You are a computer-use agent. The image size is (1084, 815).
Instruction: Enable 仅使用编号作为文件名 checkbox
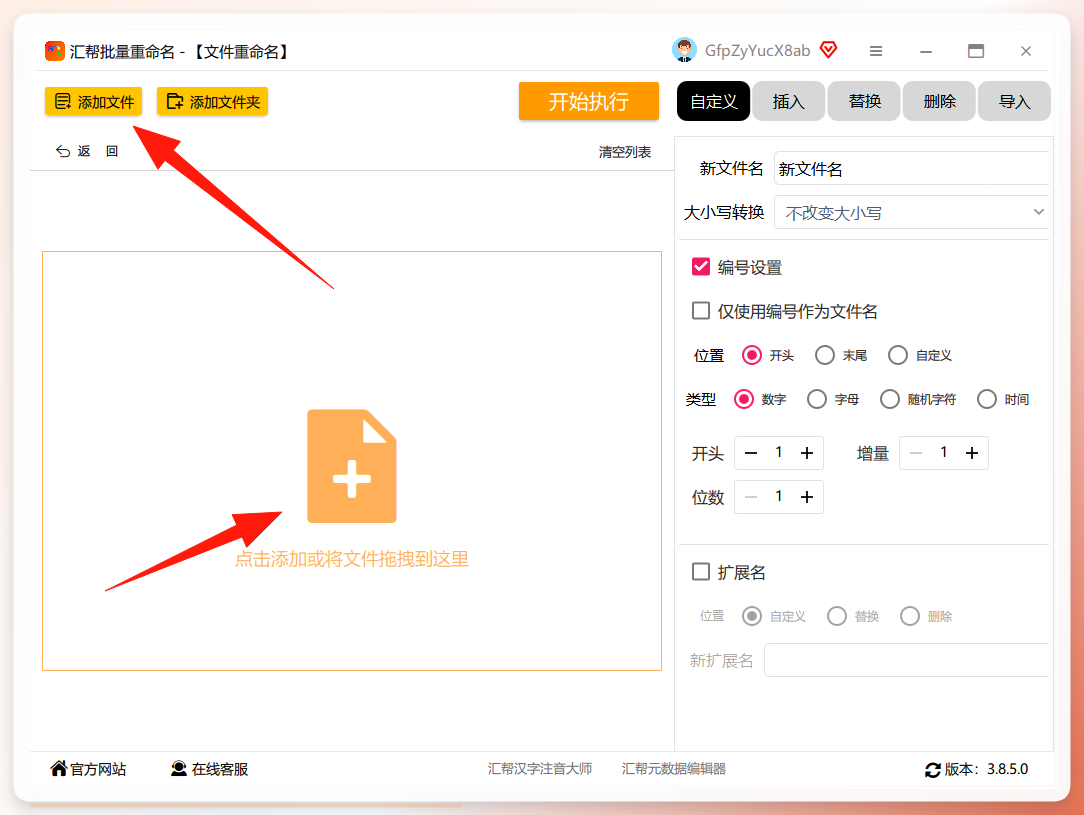(x=701, y=311)
